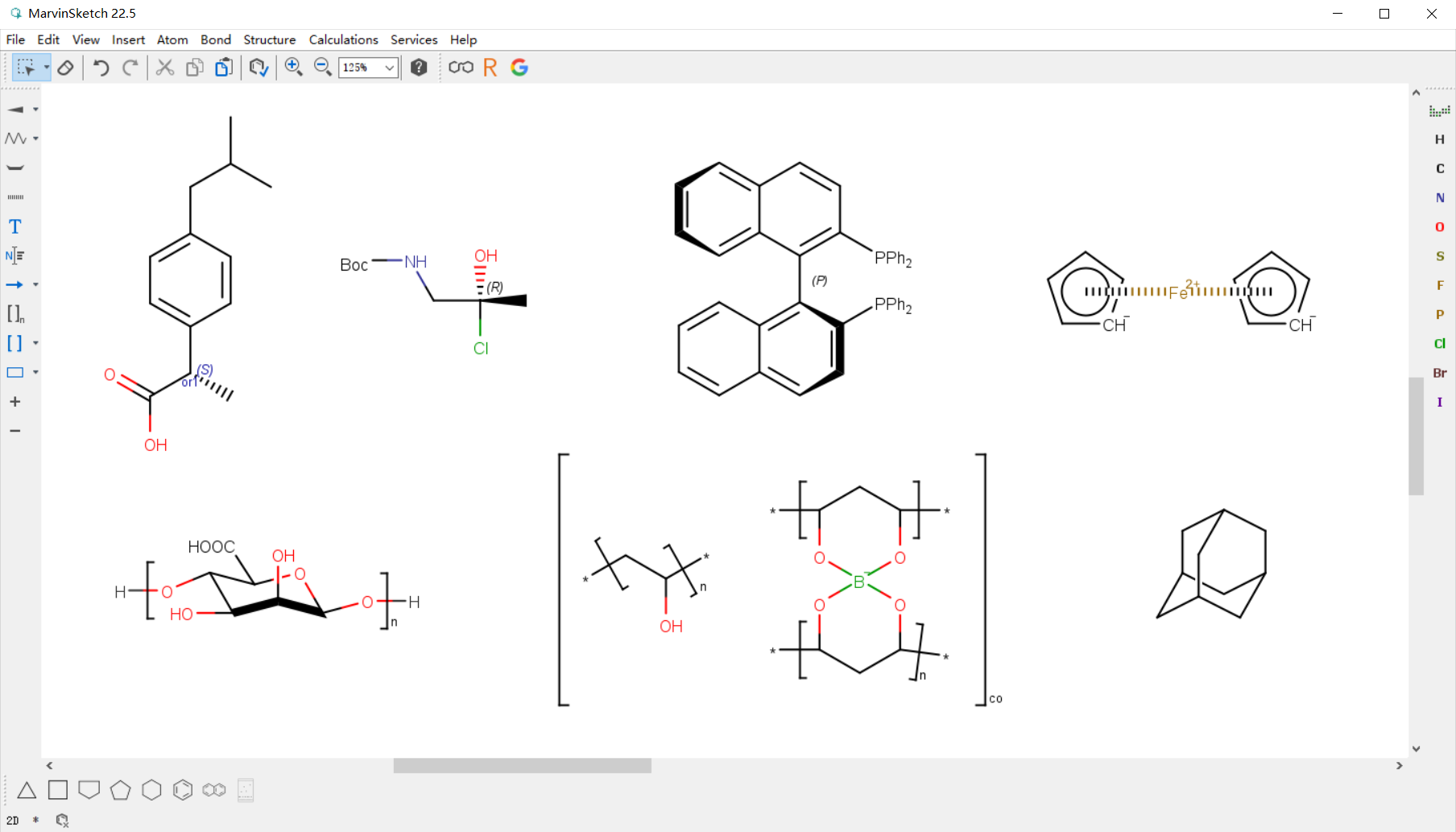Undo the last action
This screenshot has width=1456, height=832.
[x=100, y=68]
